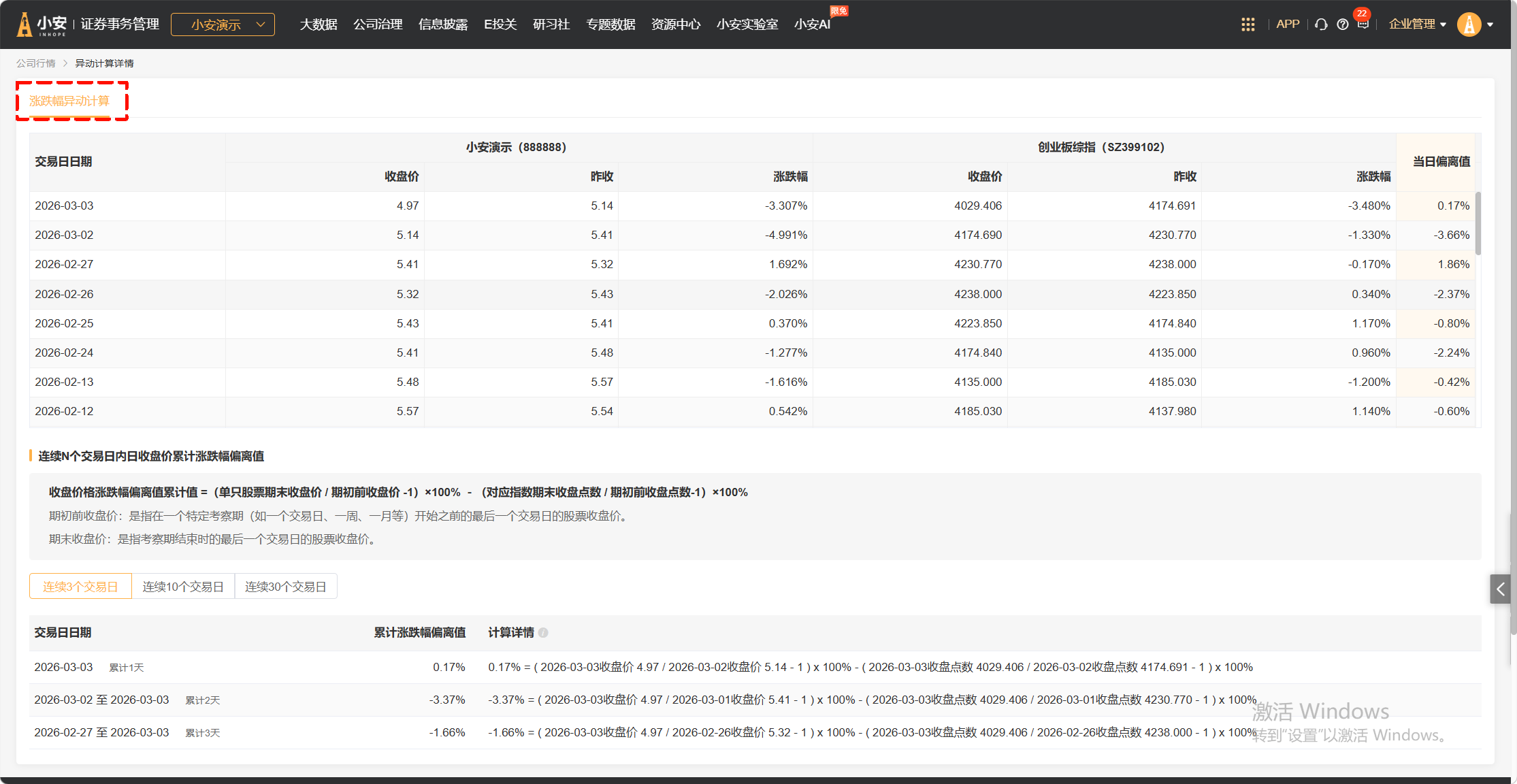
Task: Click the APP link in header
Action: 1288,24
